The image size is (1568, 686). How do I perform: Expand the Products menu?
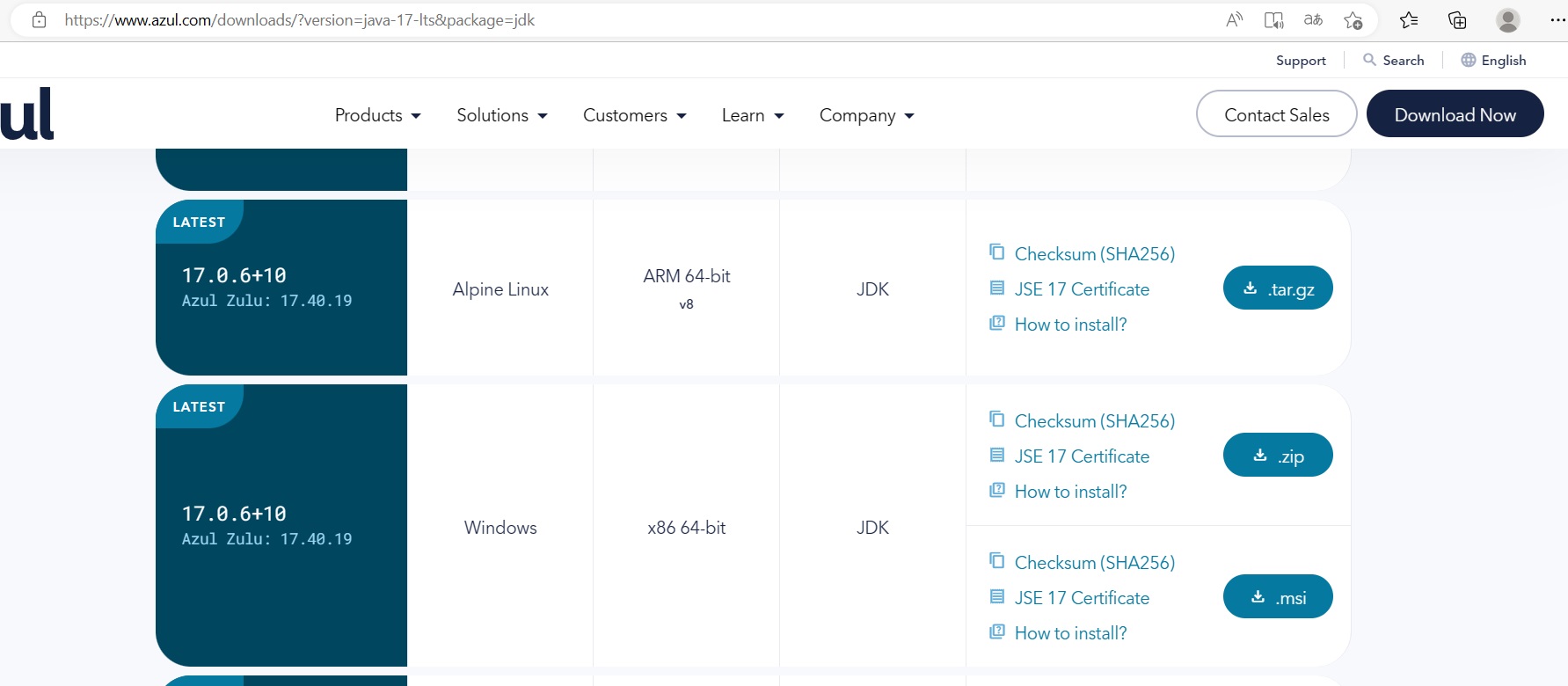click(x=378, y=115)
